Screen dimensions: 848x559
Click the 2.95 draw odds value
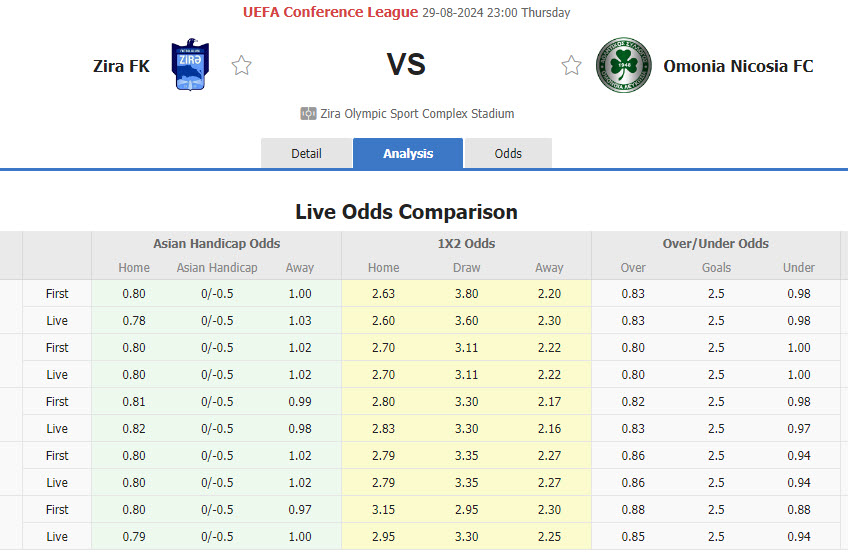[466, 510]
